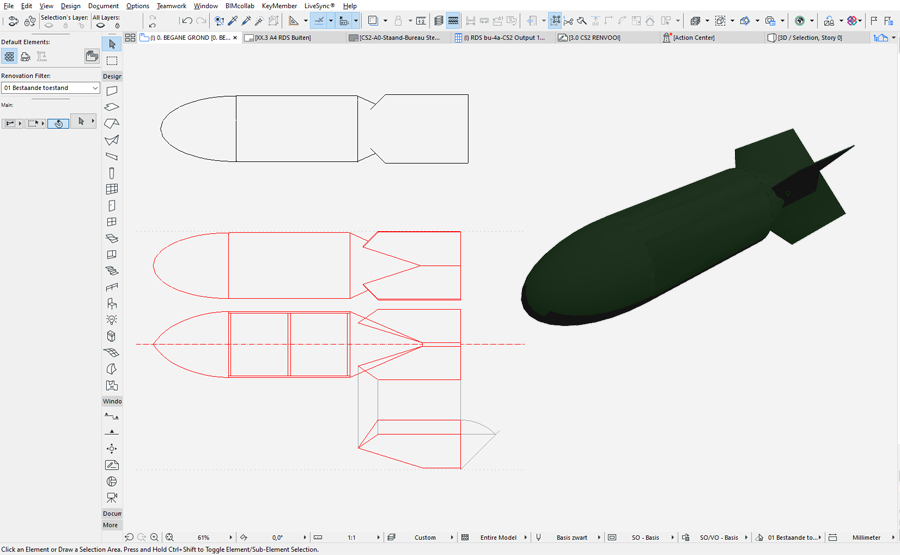This screenshot has width=900, height=555.
Task: Select the Lamp tool
Action: click(112, 320)
